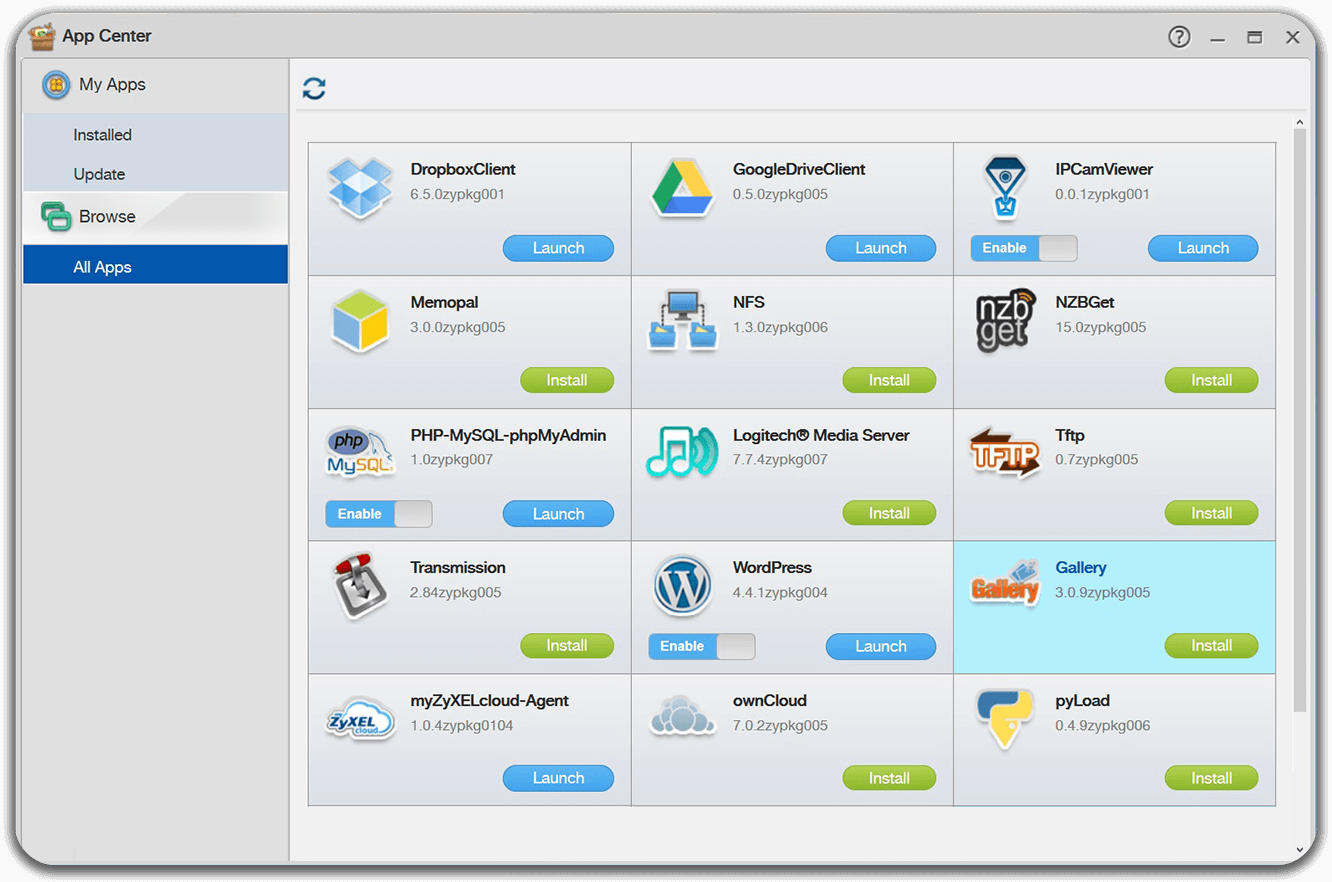Click the pyLoad app name

click(1082, 700)
